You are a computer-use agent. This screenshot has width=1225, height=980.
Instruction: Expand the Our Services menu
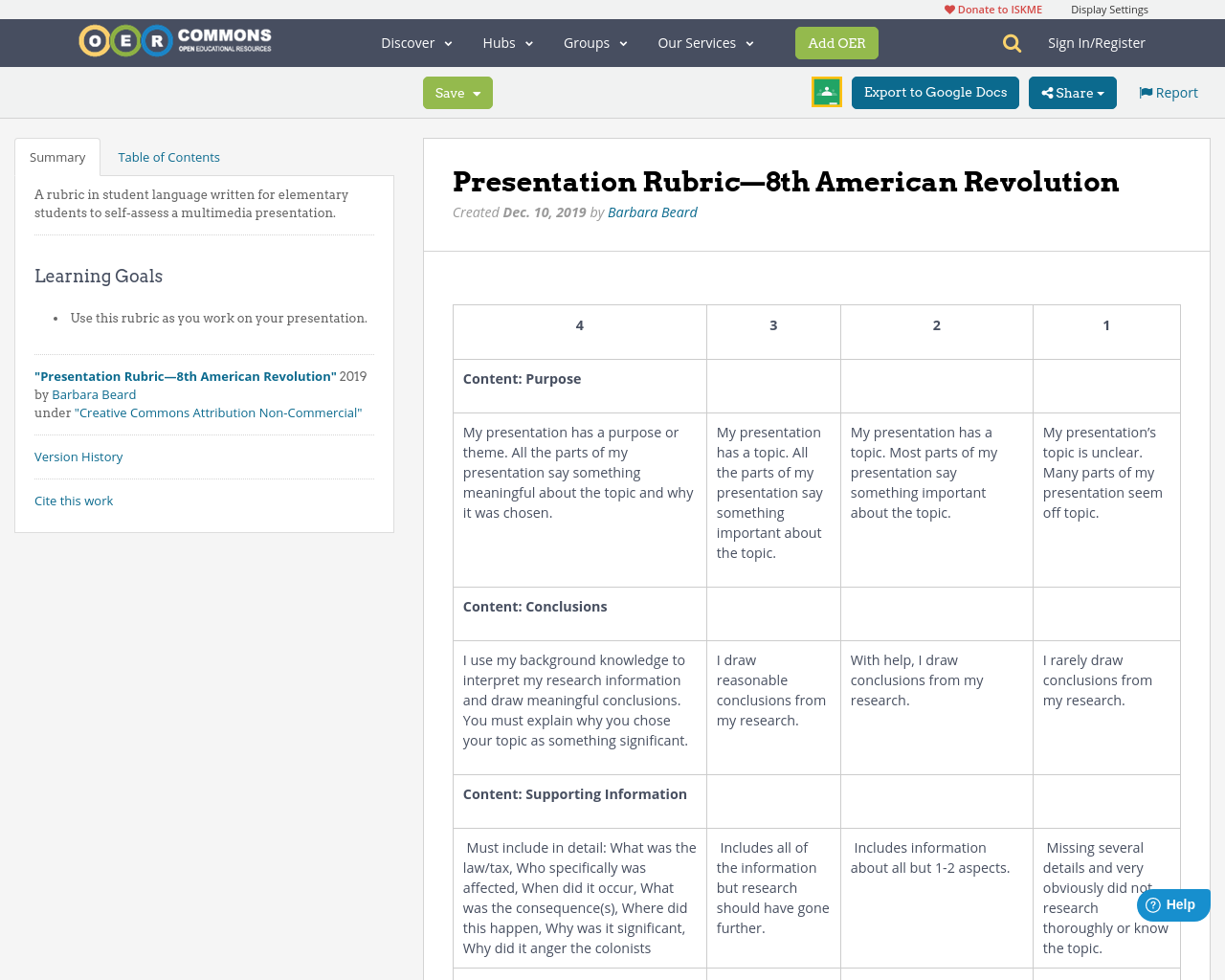(704, 42)
